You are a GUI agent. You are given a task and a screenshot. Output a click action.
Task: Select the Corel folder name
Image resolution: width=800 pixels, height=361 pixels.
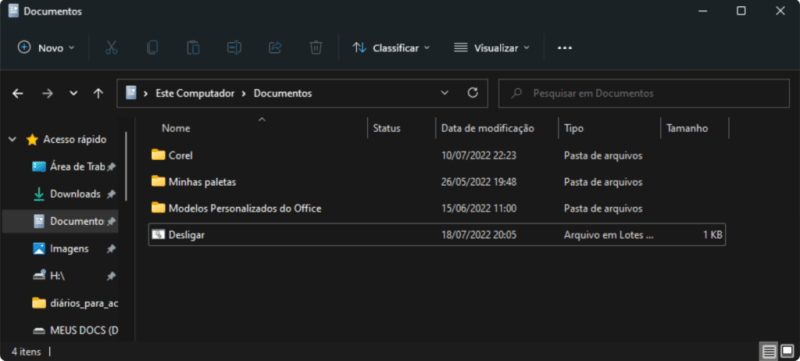click(181, 156)
